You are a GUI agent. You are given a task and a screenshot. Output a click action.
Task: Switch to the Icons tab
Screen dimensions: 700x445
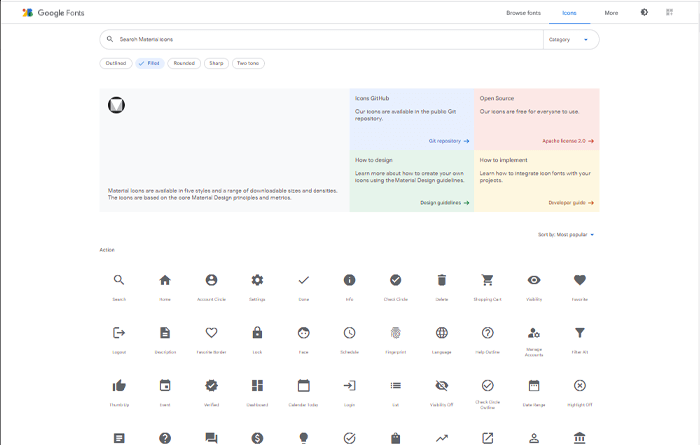point(569,13)
